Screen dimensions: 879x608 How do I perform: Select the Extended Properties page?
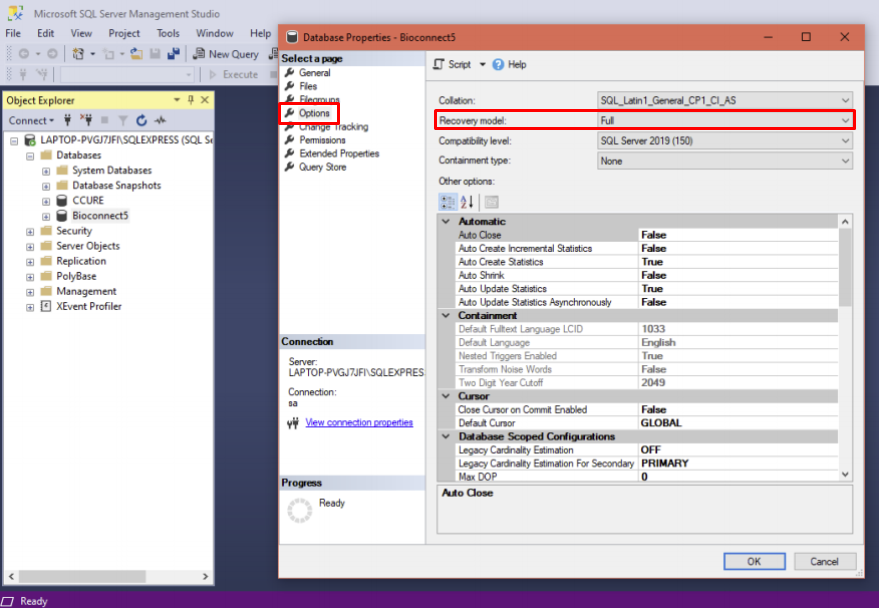(x=339, y=154)
